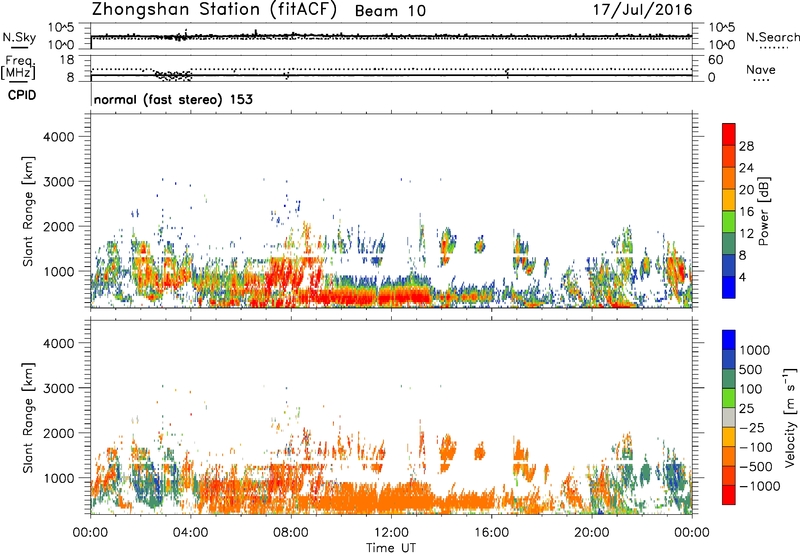
Task: Click the 'Zhongshan Station (fitACF)' title
Action: pos(214,10)
